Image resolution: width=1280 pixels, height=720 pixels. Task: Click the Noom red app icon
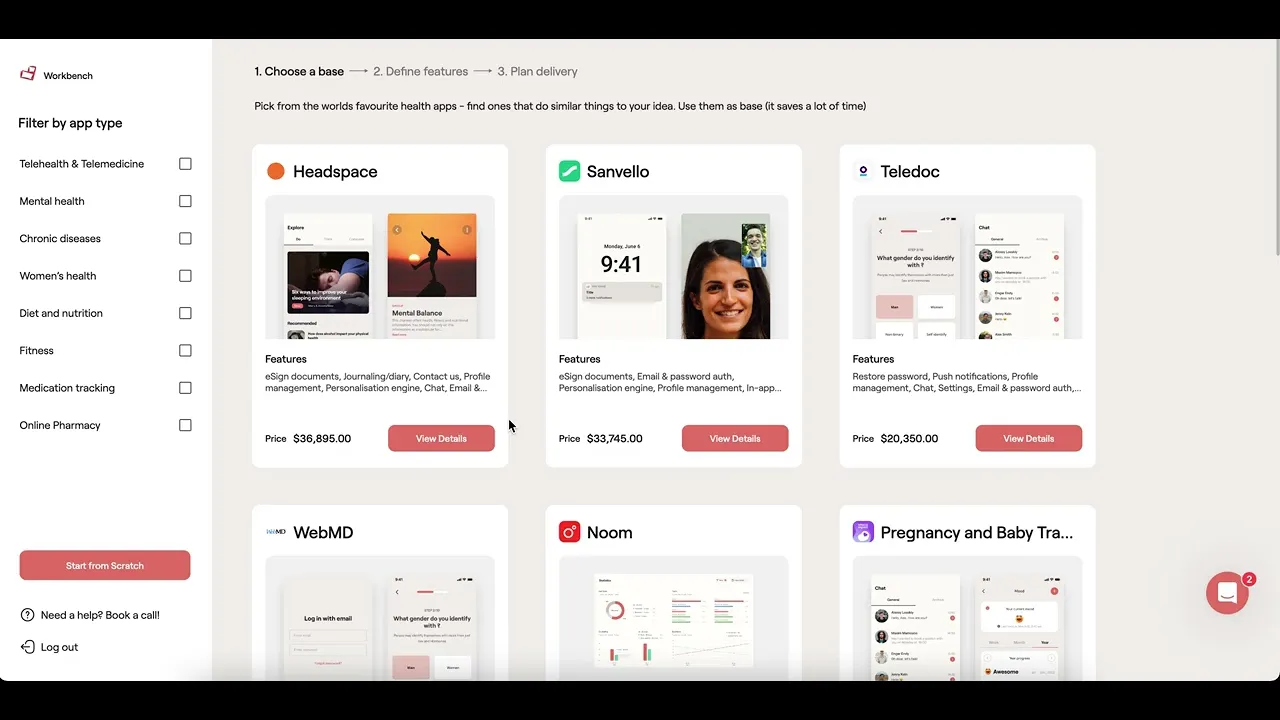click(569, 532)
